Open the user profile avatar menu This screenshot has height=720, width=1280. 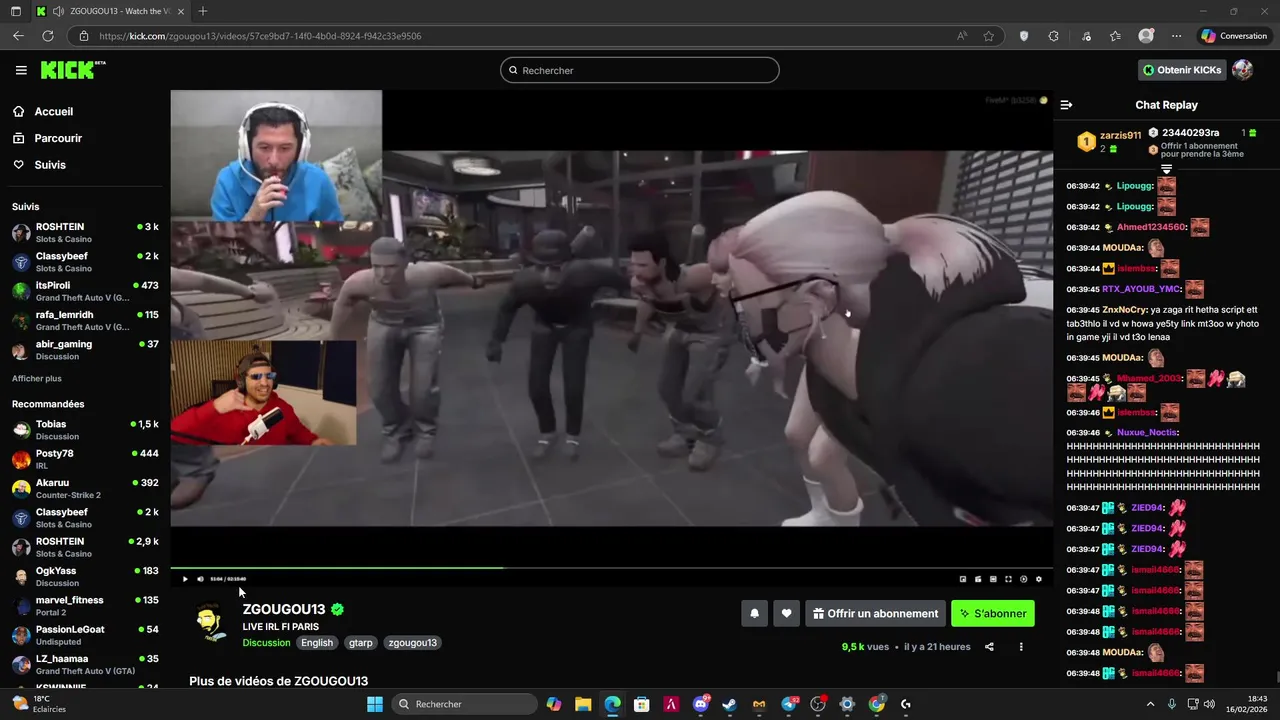1243,70
